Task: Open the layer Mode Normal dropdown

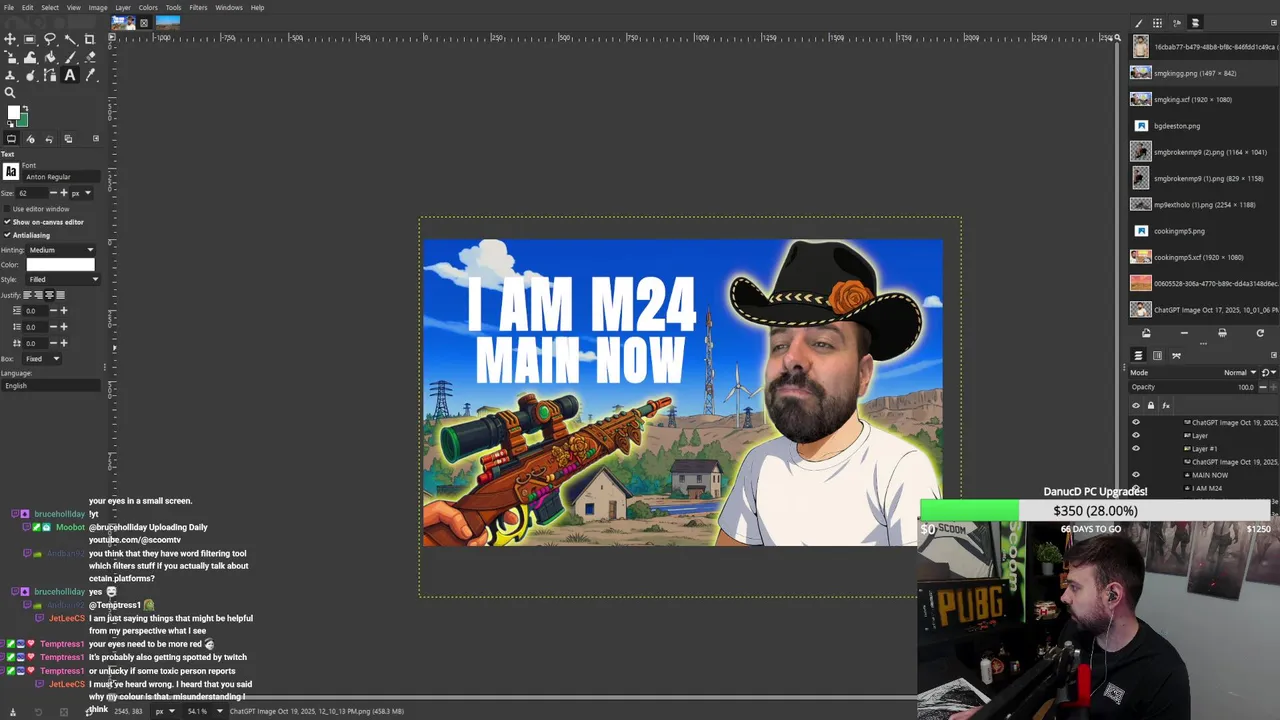Action: click(1240, 372)
